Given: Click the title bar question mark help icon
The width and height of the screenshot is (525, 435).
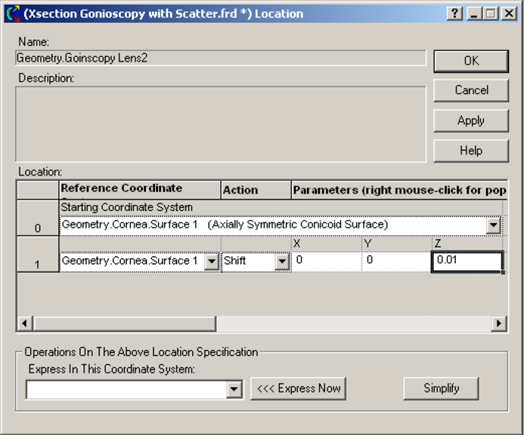Looking at the screenshot, I should point(454,14).
